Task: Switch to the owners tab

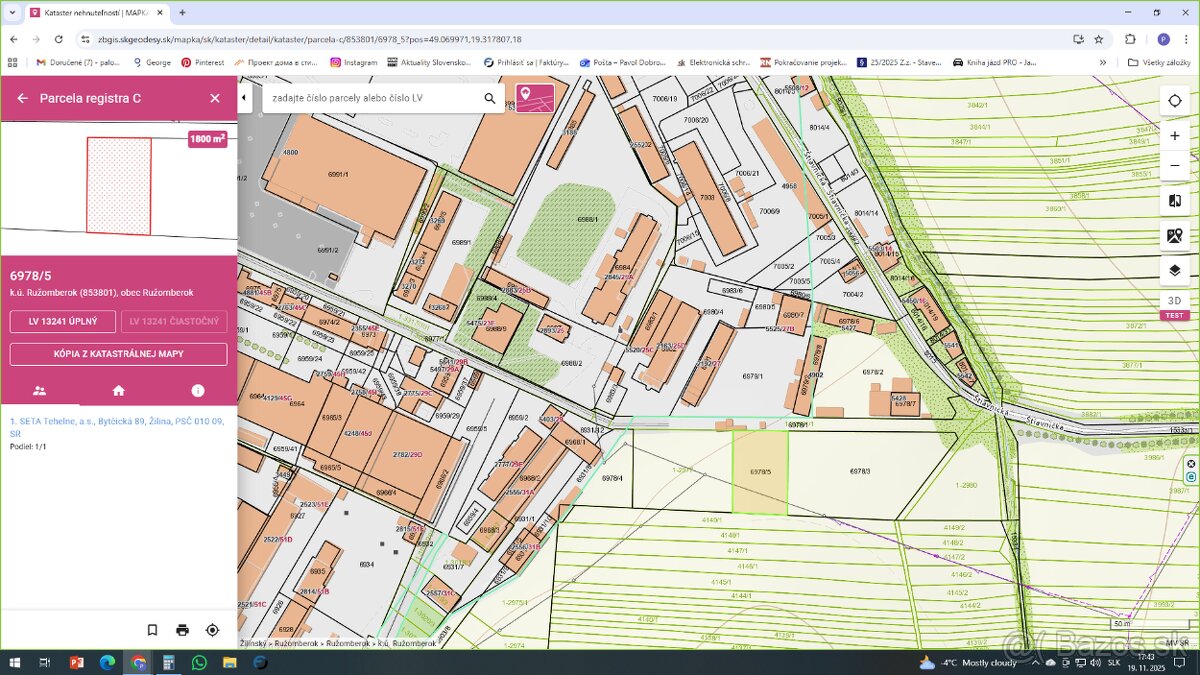Action: pos(40,390)
